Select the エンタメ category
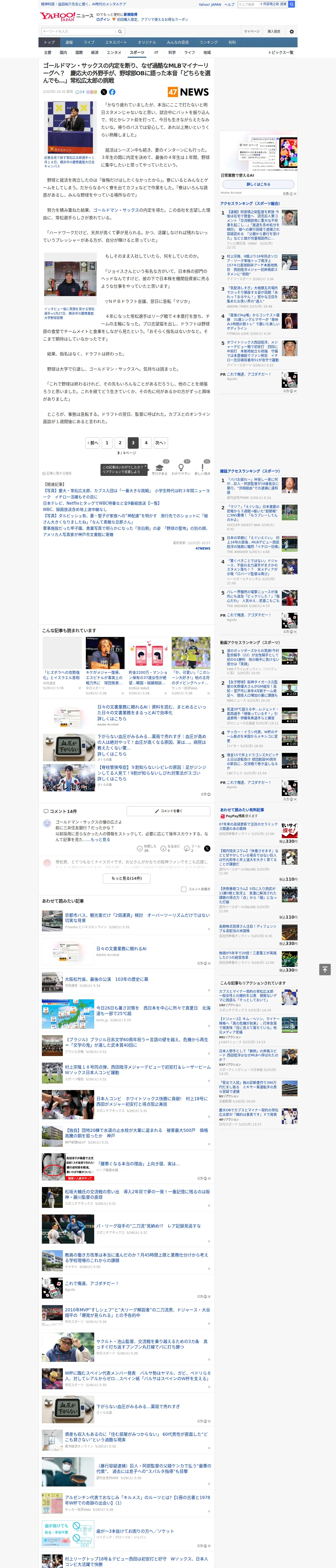Image resolution: width=336 pixels, height=1568 pixels. point(114,52)
